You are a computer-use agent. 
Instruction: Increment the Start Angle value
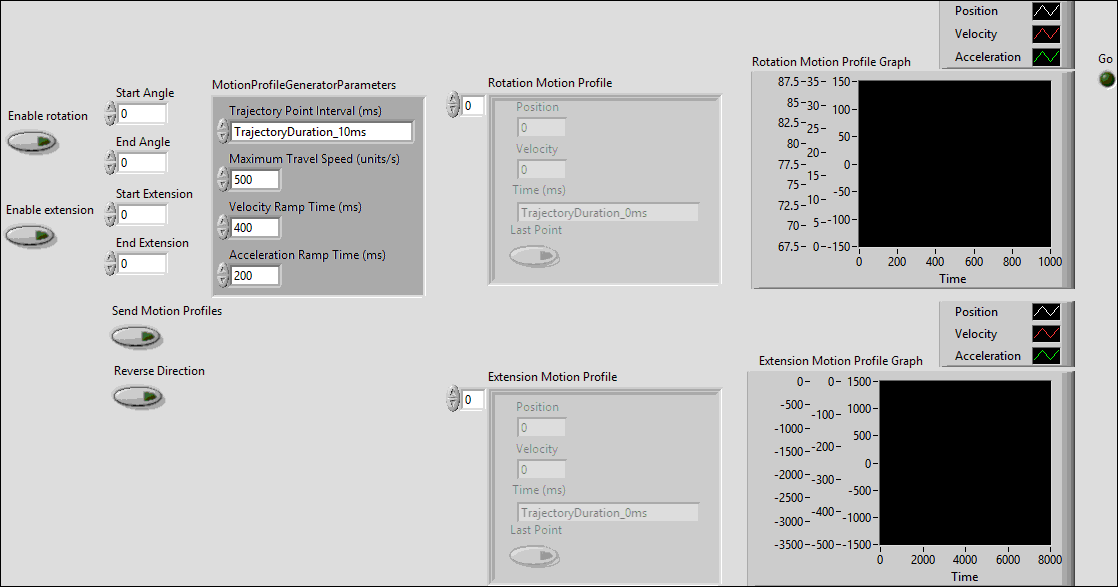(111, 108)
